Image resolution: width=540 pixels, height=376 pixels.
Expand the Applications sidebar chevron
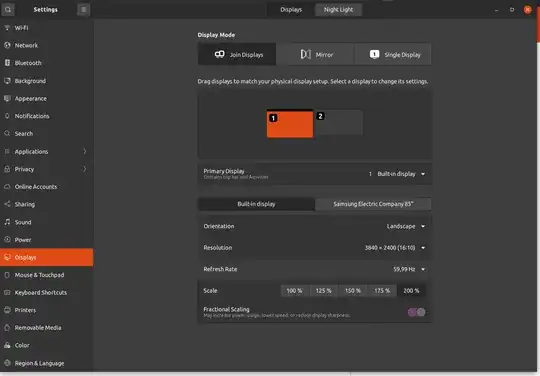pos(85,151)
